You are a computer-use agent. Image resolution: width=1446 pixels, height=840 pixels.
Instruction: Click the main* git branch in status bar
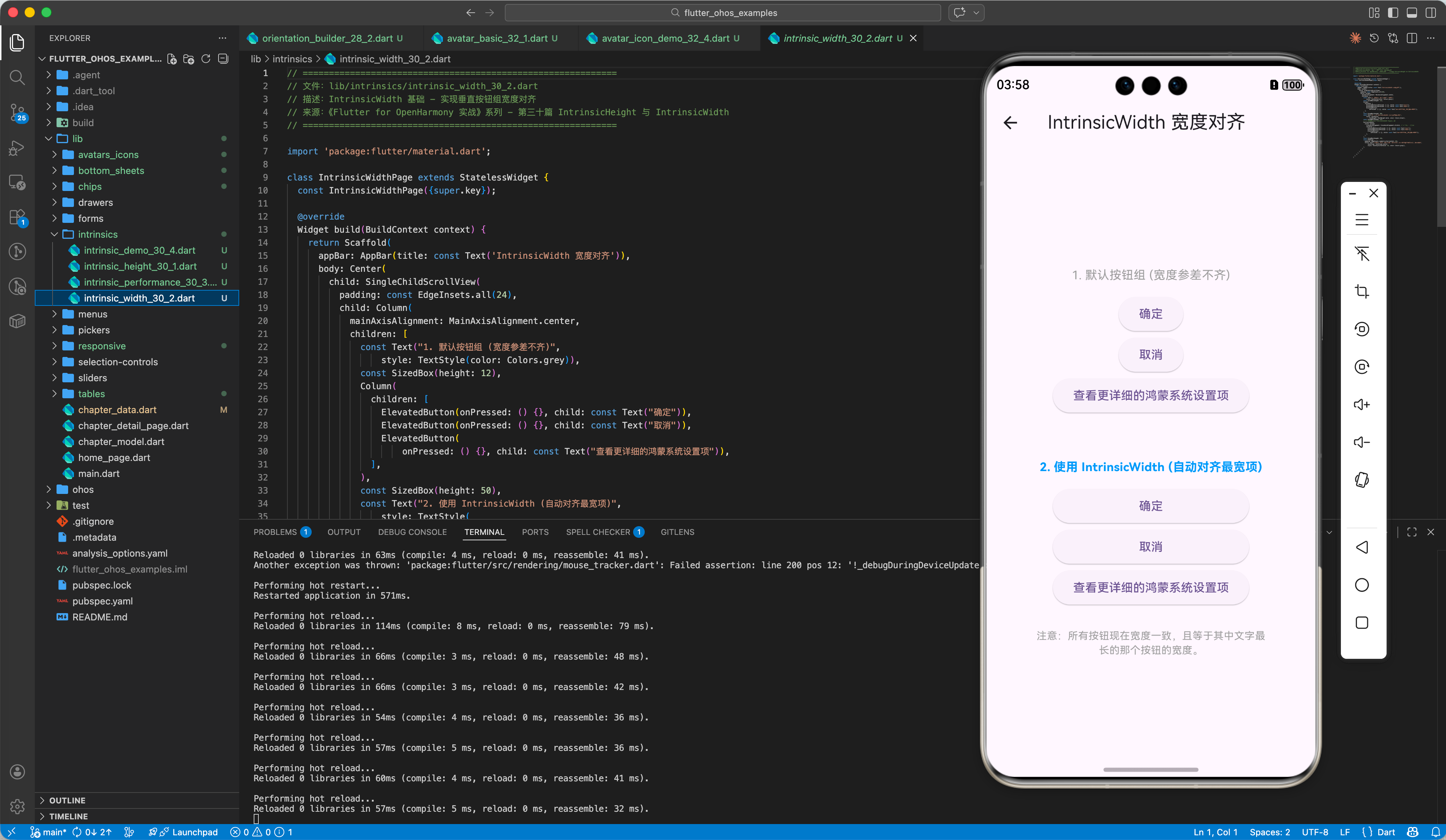pos(49,832)
